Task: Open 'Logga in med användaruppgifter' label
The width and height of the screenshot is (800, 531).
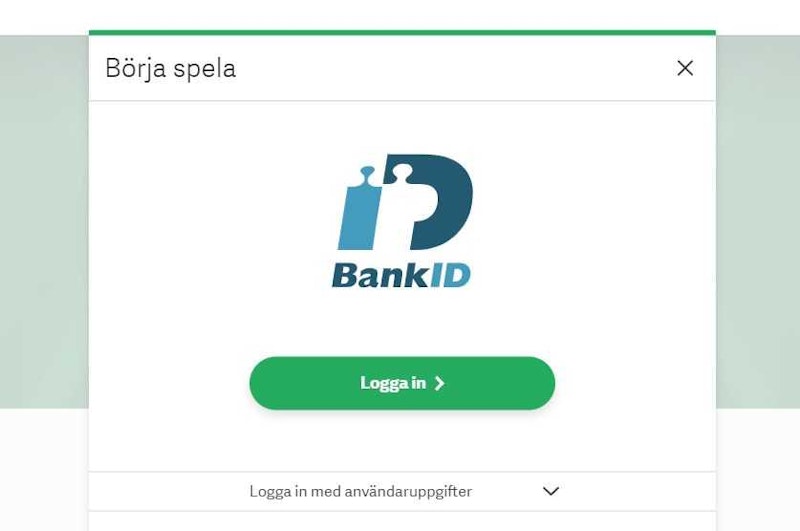Action: coord(360,491)
